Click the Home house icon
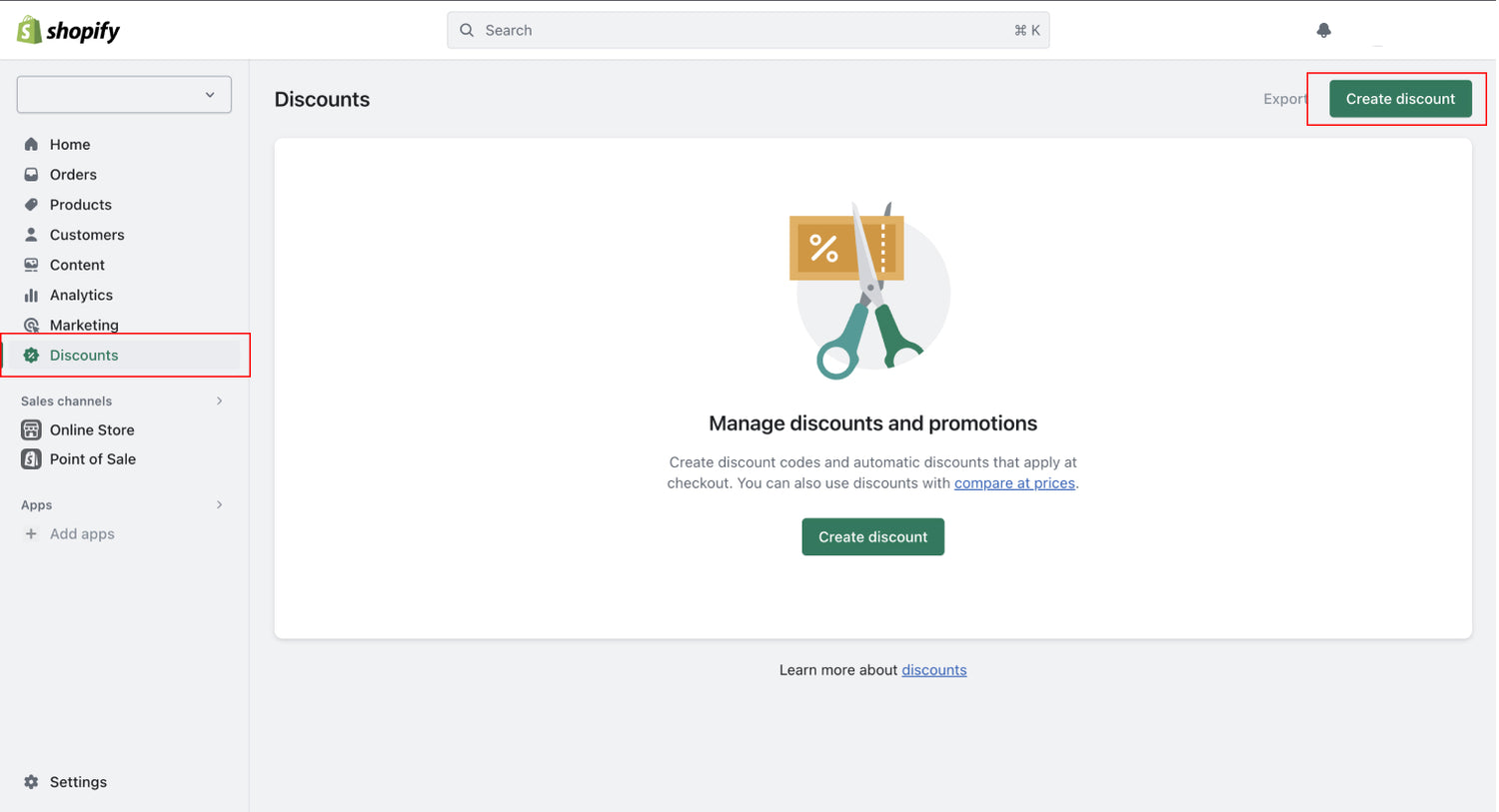1499x812 pixels. (x=31, y=144)
